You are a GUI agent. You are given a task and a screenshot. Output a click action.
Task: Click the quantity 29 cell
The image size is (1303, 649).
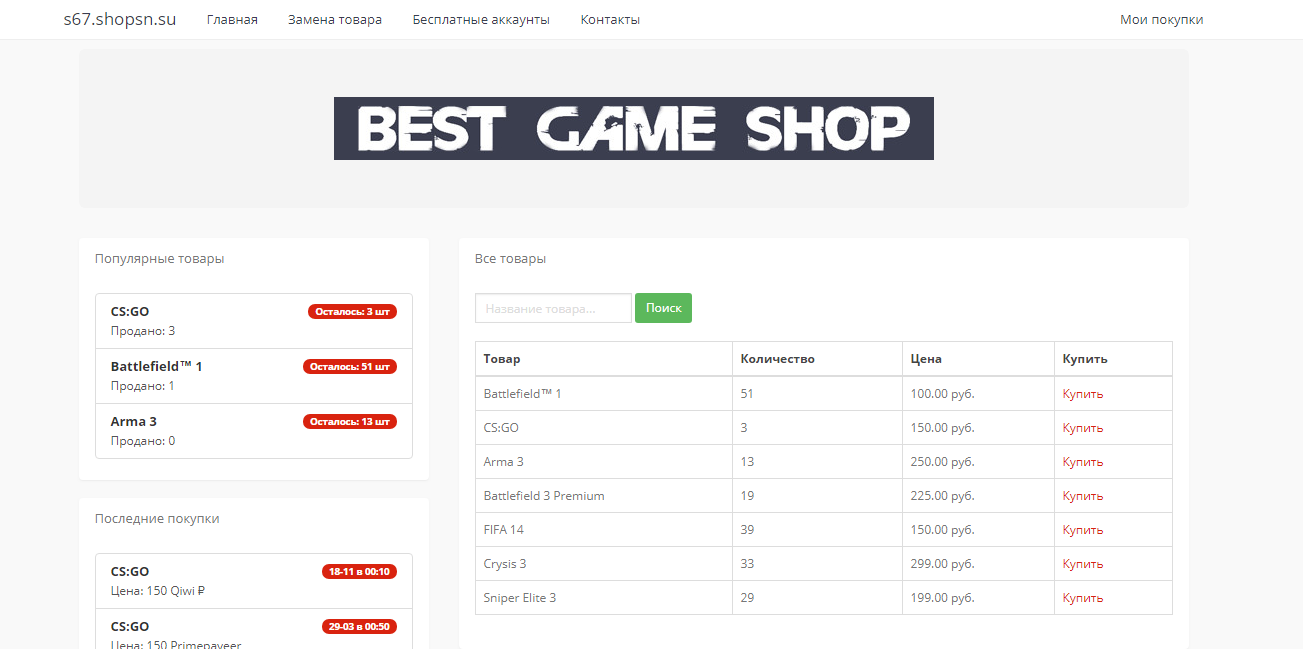point(817,598)
